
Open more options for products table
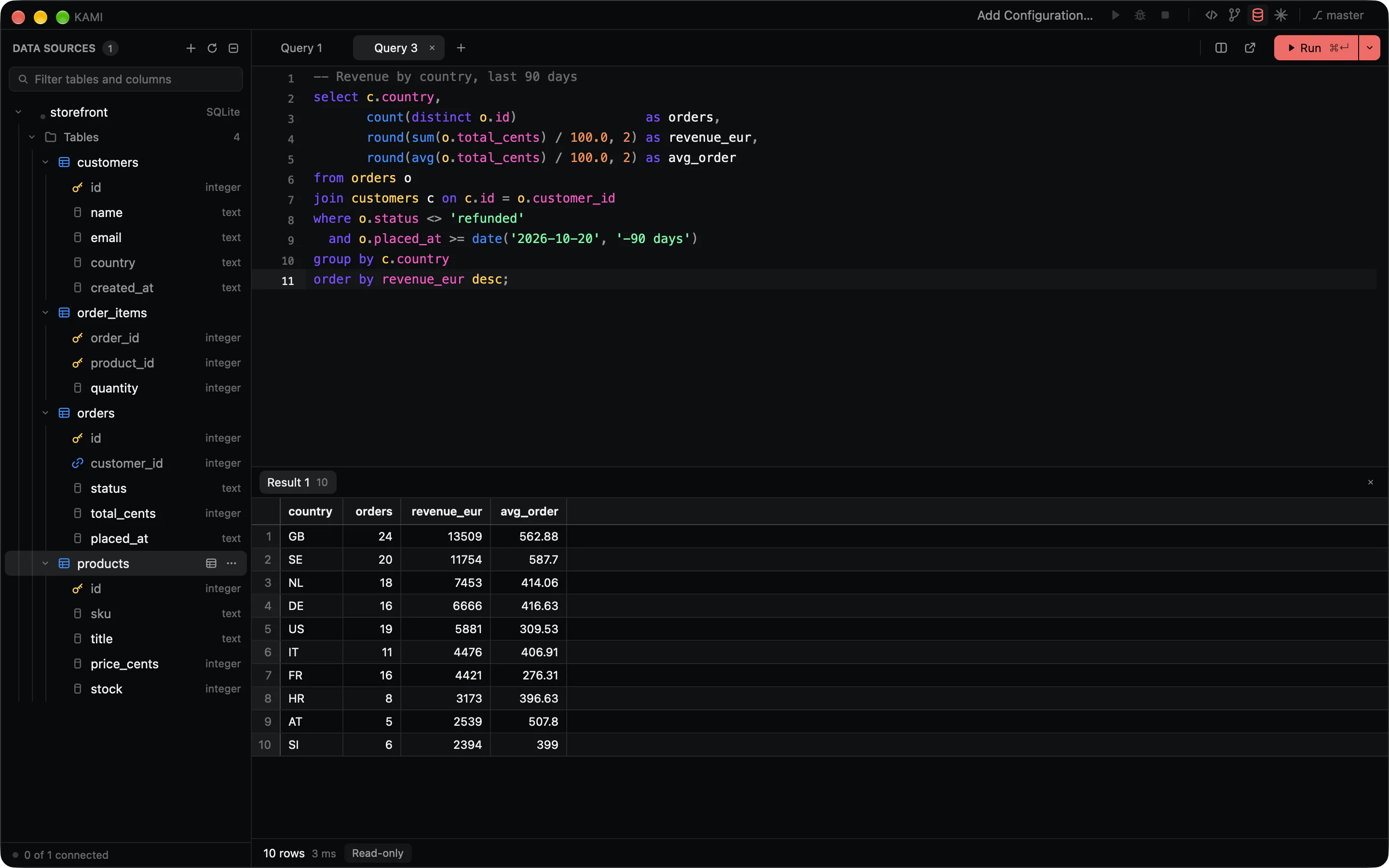(x=231, y=563)
